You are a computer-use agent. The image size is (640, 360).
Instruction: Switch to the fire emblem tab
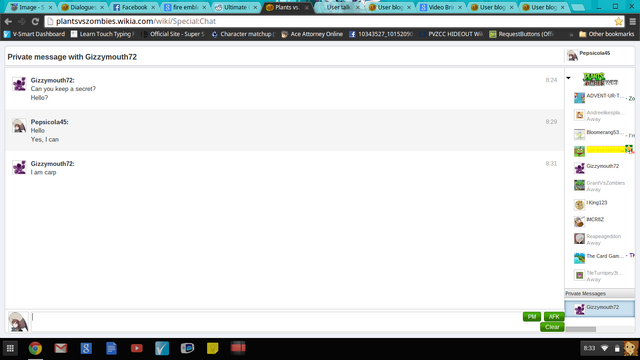pos(185,7)
